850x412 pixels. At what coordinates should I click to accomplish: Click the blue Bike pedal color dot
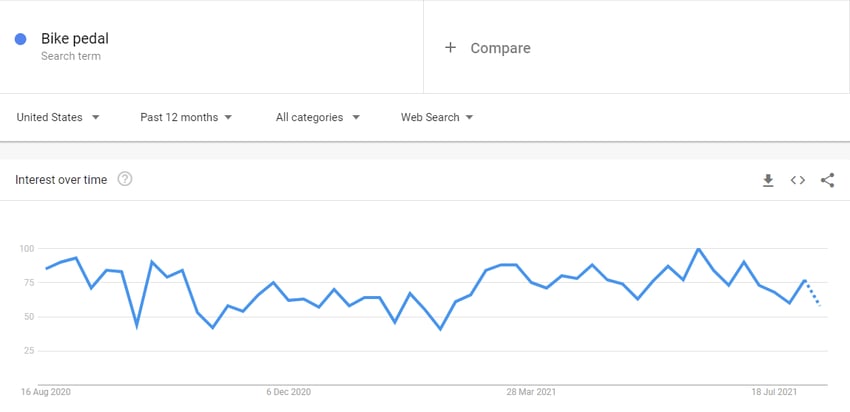(21, 39)
